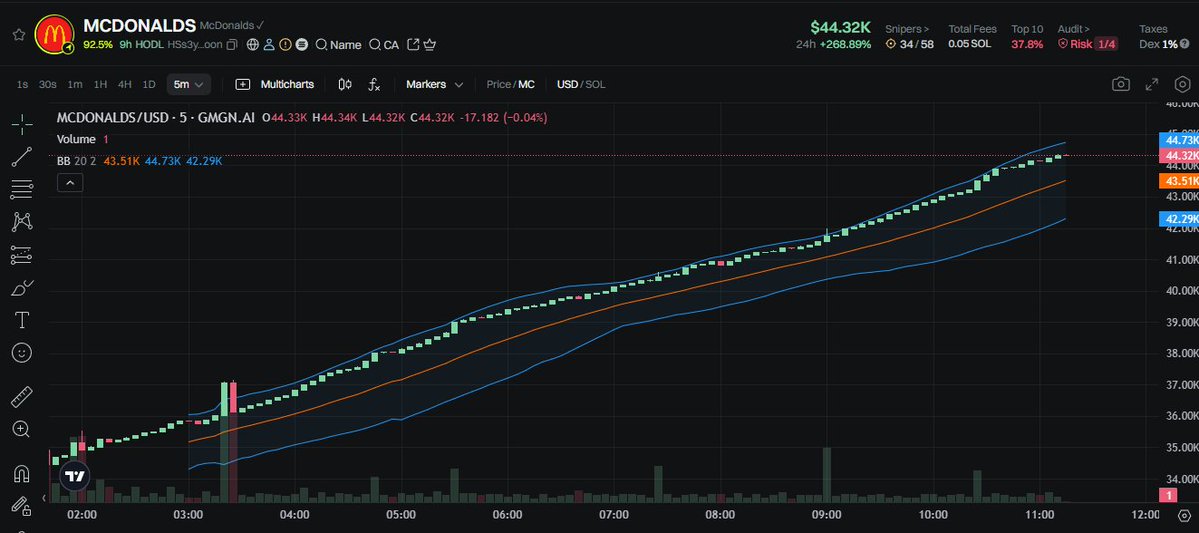The height and width of the screenshot is (533, 1199).
Task: Toggle magnet mode in the left toolbar
Action: [x=21, y=473]
